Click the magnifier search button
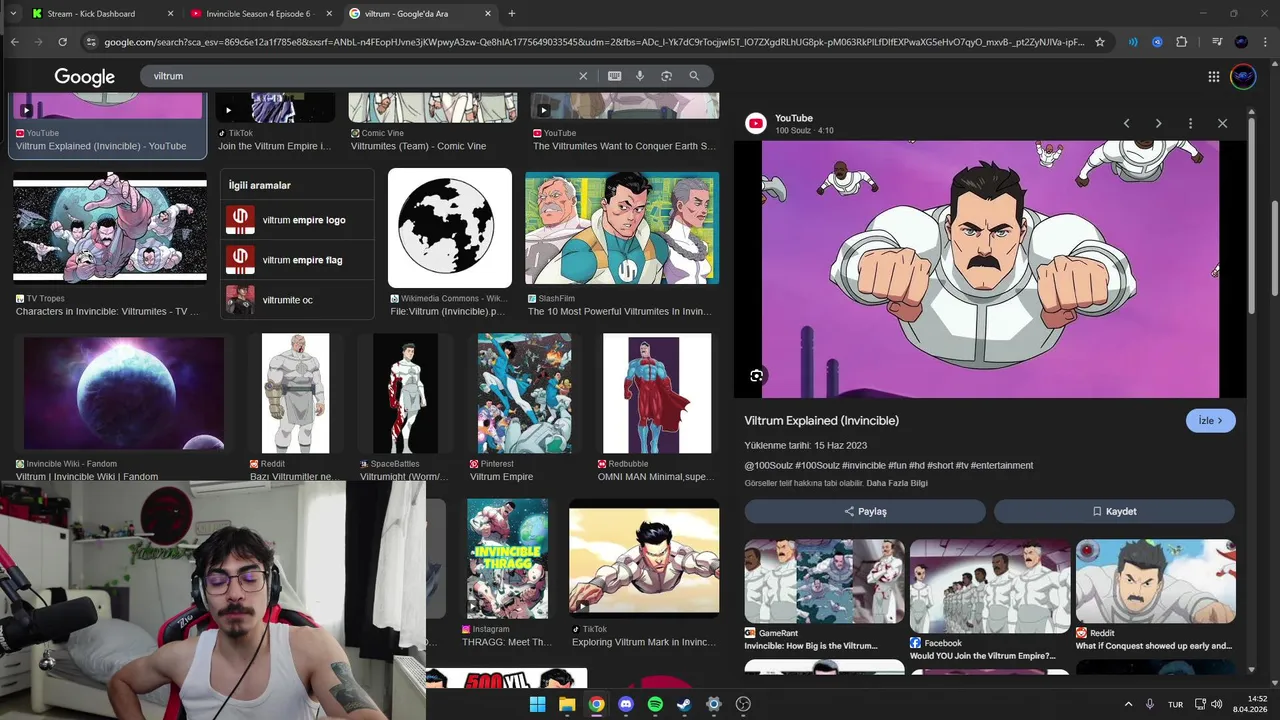This screenshot has height=720, width=1280. [x=694, y=76]
